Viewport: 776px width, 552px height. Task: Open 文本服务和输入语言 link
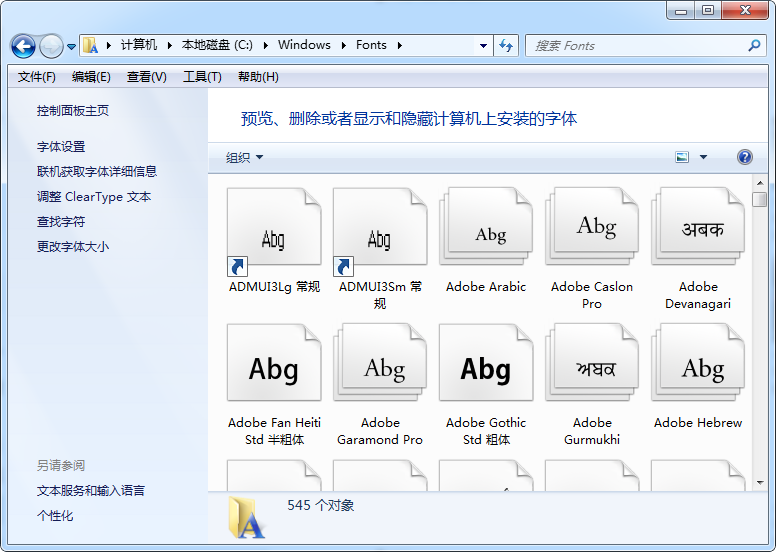coord(91,491)
